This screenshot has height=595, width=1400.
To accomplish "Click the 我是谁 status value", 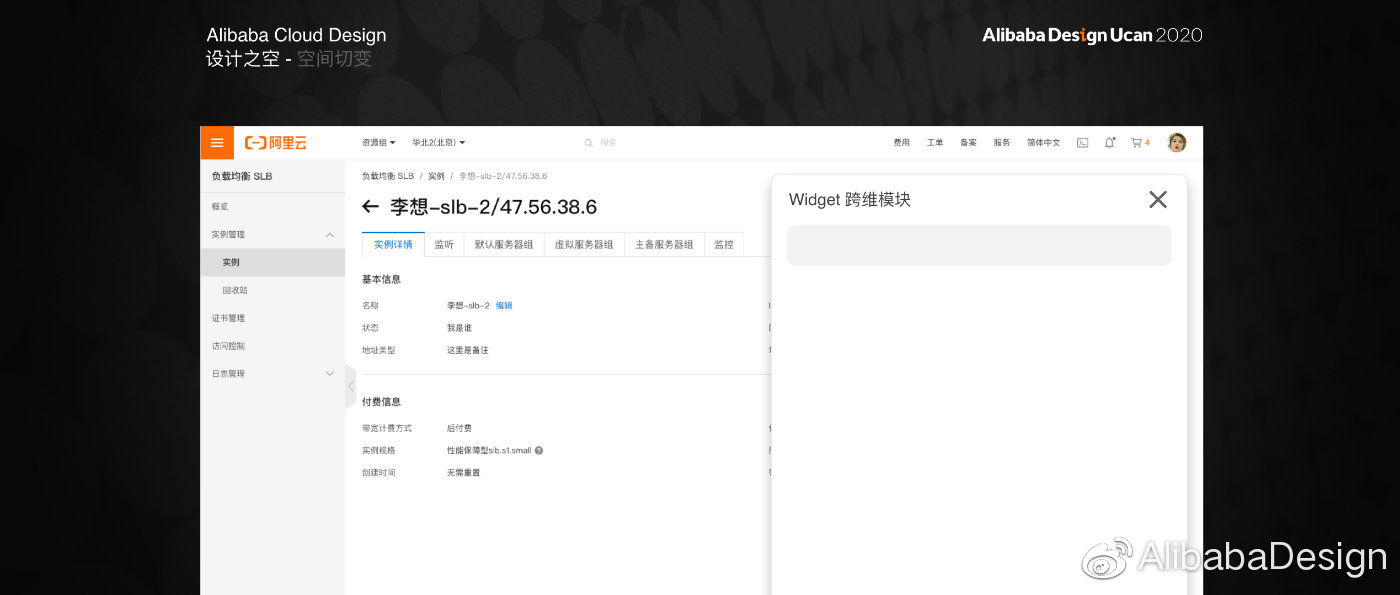I will [x=459, y=328].
